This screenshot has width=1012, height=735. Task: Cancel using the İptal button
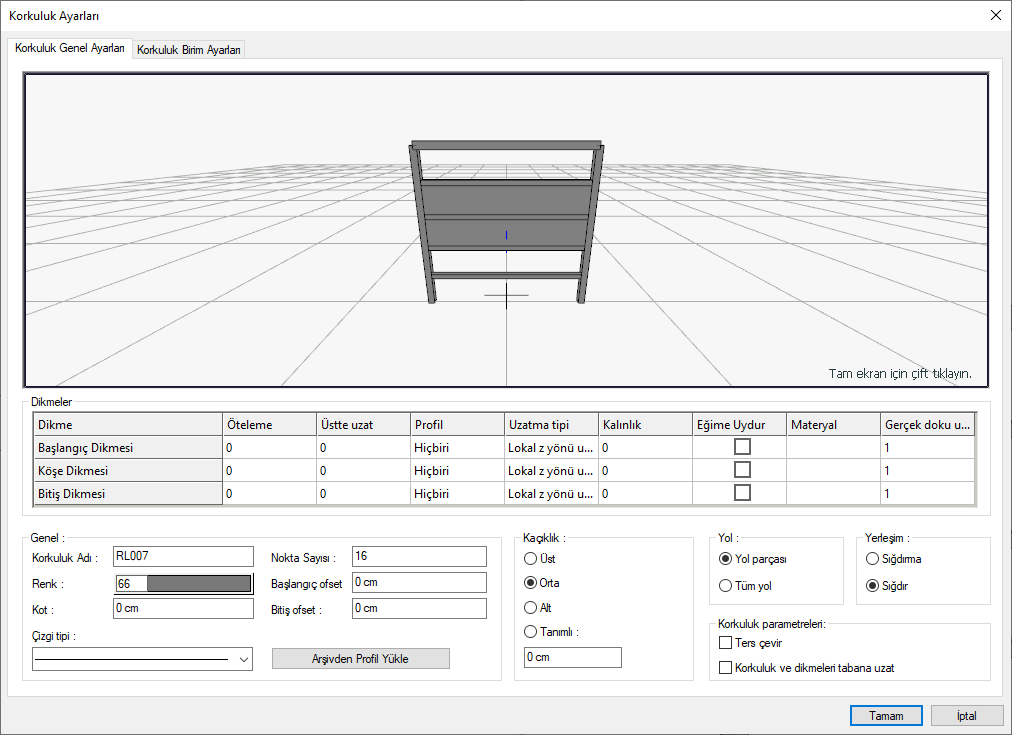(966, 716)
